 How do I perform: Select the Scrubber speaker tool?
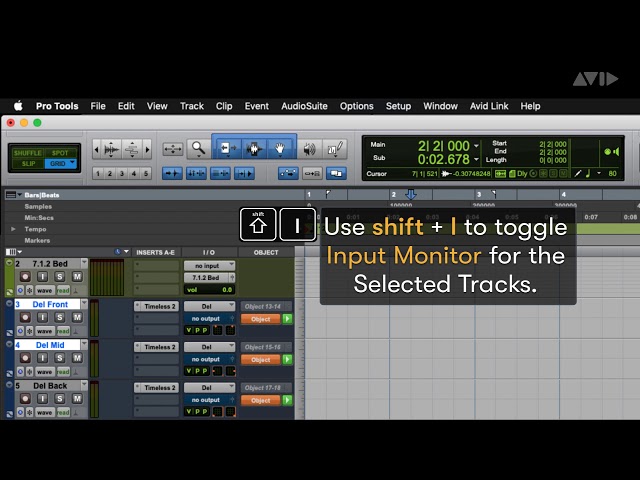coord(309,149)
